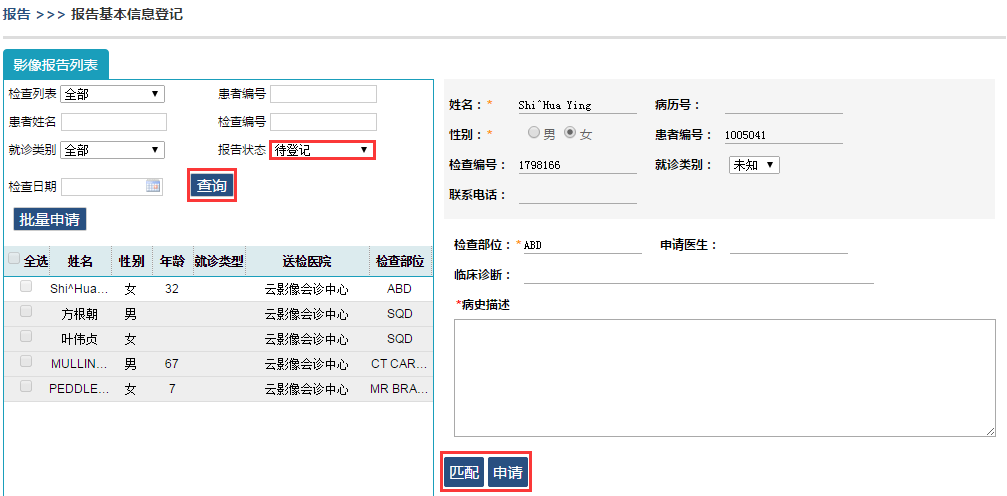Click the 查询 search button
Image resolution: width=1007 pixels, height=496 pixels.
212,186
